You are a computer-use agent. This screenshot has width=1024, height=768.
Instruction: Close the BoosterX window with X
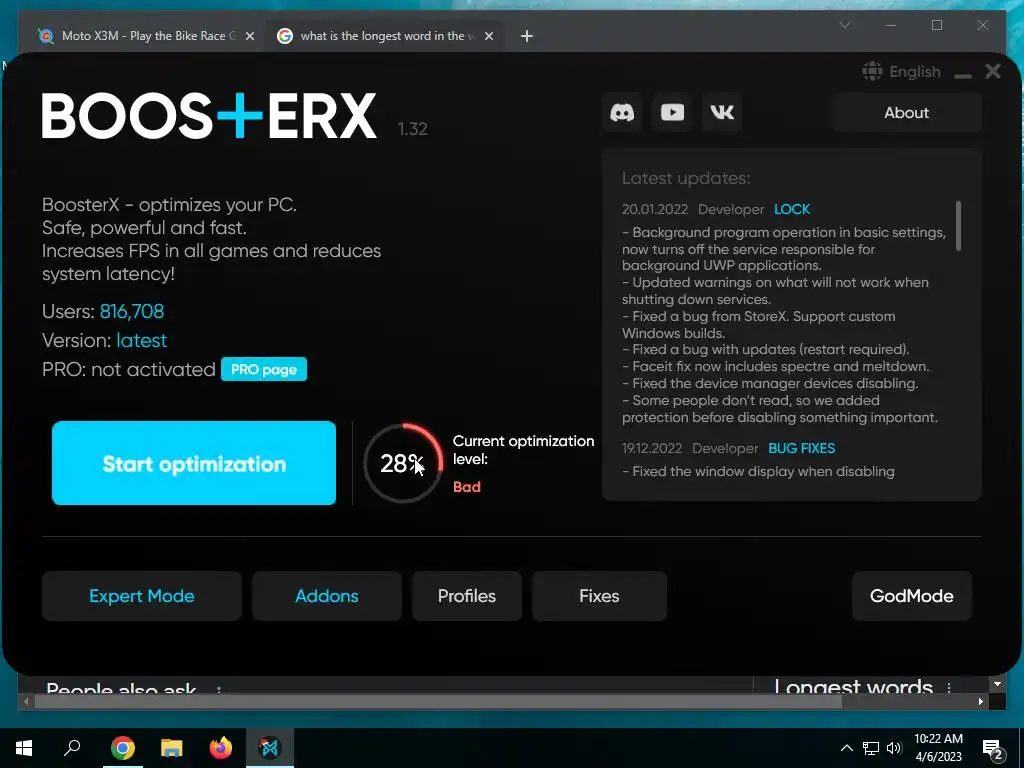coord(993,71)
